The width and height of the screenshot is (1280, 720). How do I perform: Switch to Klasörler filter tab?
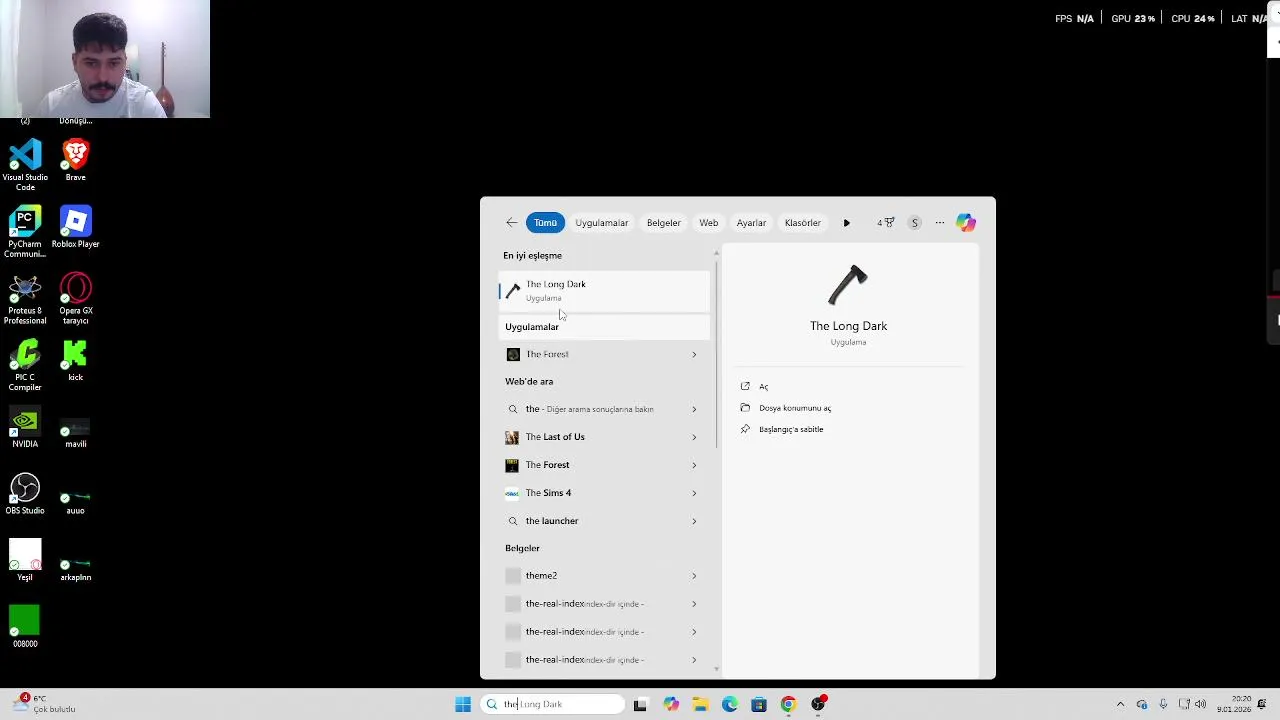[x=802, y=223]
